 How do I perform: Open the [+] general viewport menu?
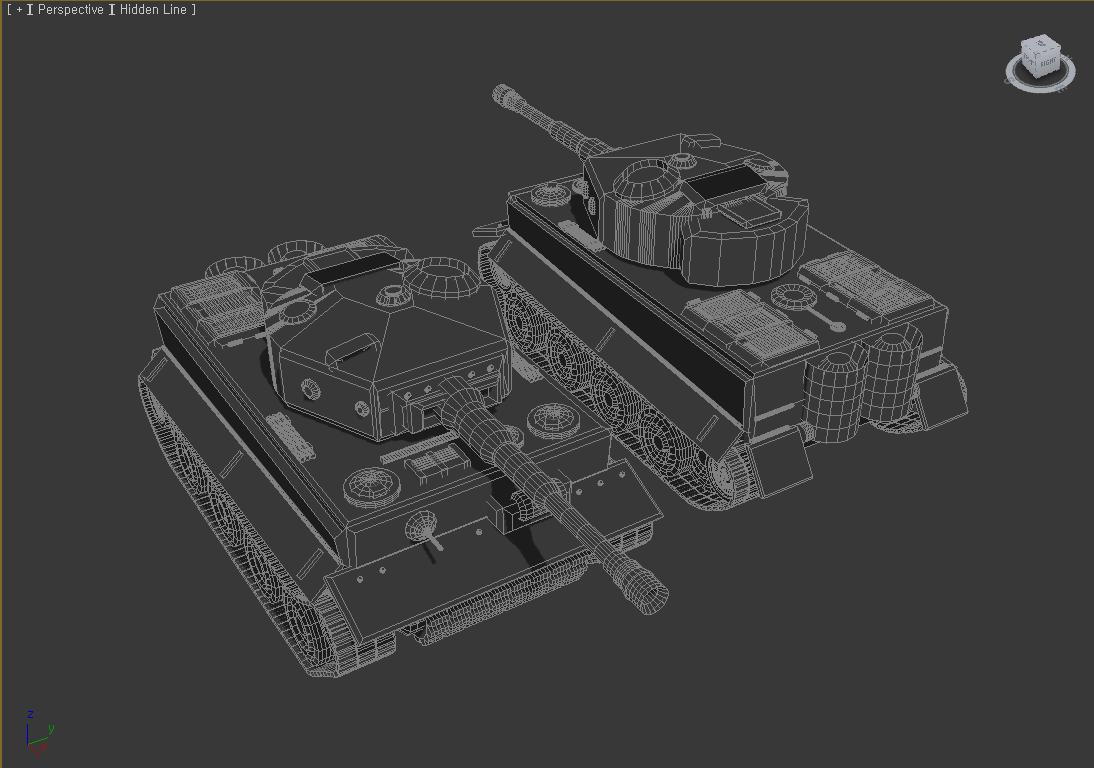click(x=18, y=10)
